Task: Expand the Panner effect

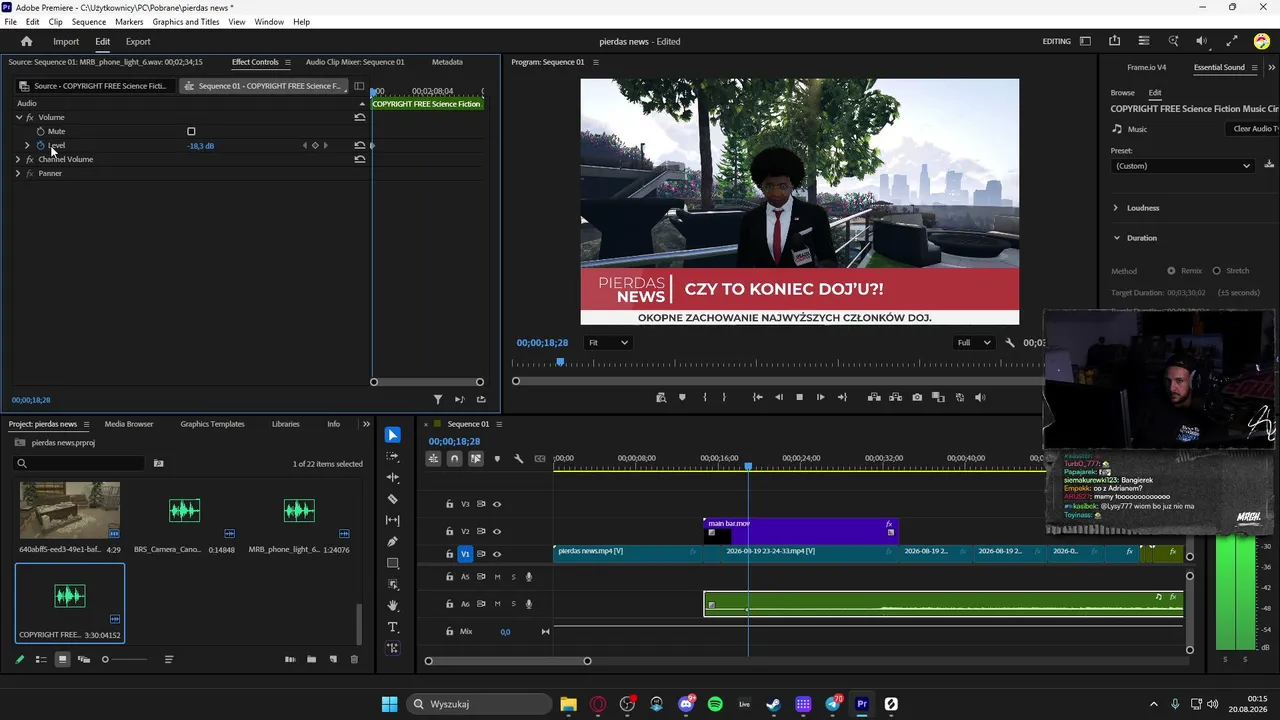Action: point(17,173)
